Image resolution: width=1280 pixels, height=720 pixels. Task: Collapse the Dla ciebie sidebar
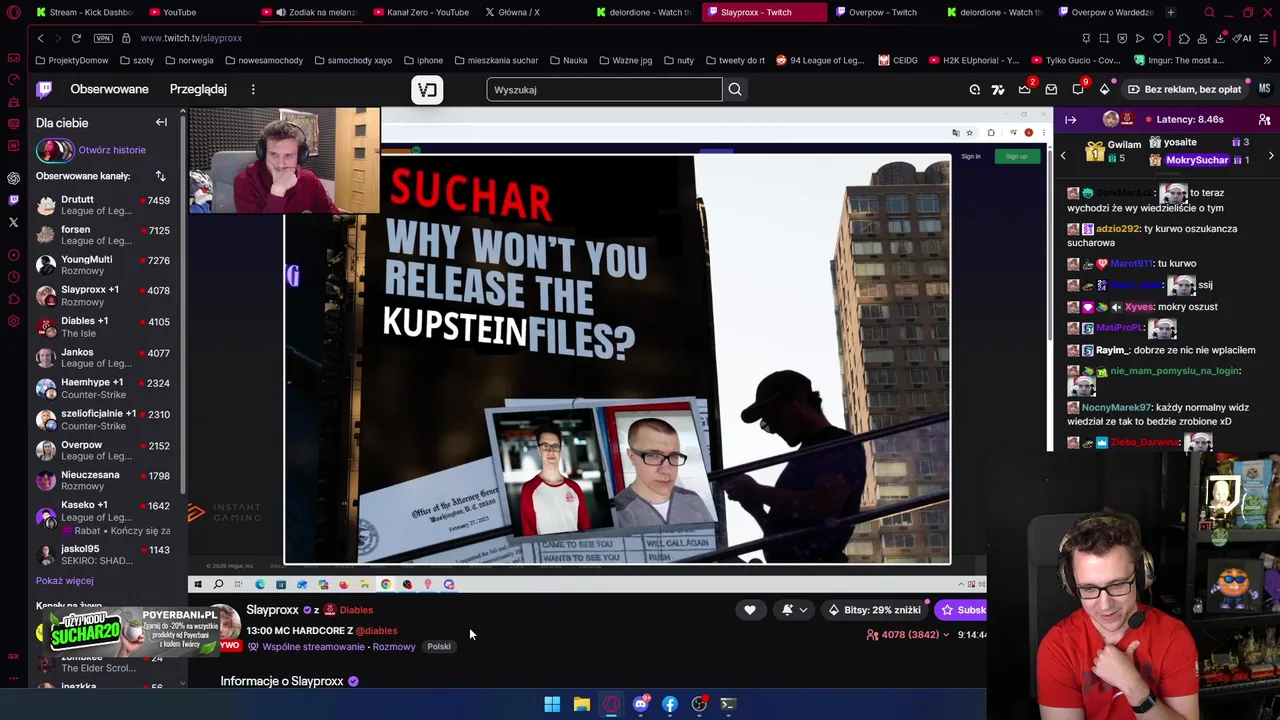point(161,122)
